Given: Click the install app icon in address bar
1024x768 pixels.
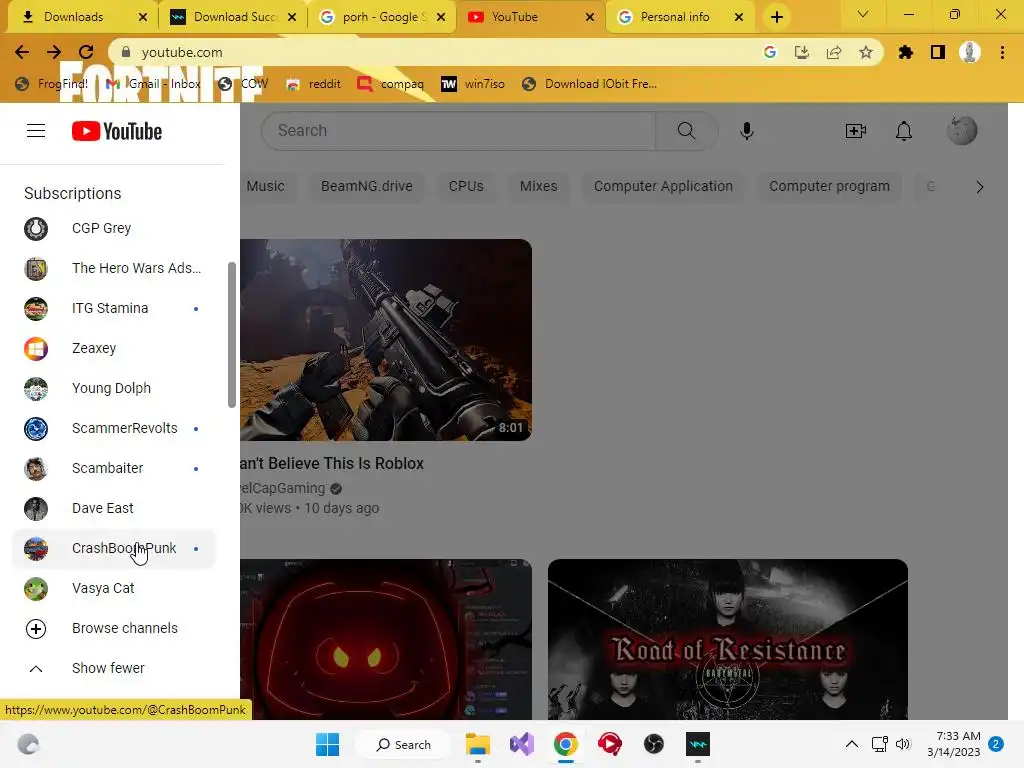Looking at the screenshot, I should tap(802, 52).
